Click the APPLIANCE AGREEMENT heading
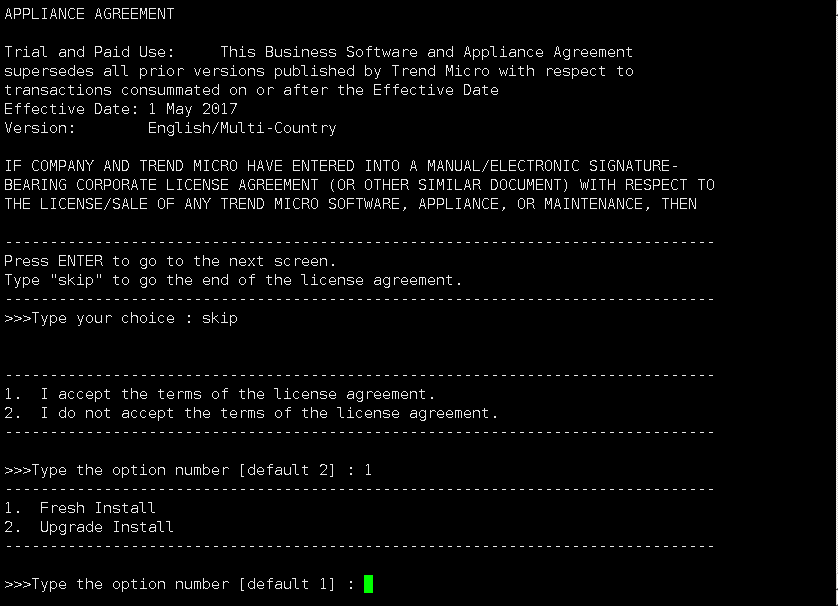 (89, 14)
